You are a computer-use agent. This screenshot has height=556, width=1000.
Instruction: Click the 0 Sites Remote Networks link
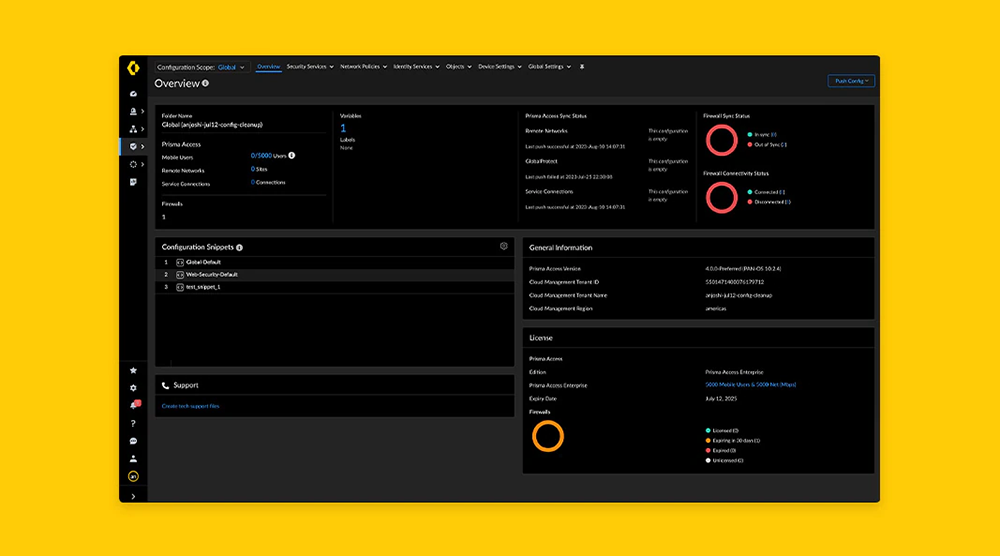[253, 169]
